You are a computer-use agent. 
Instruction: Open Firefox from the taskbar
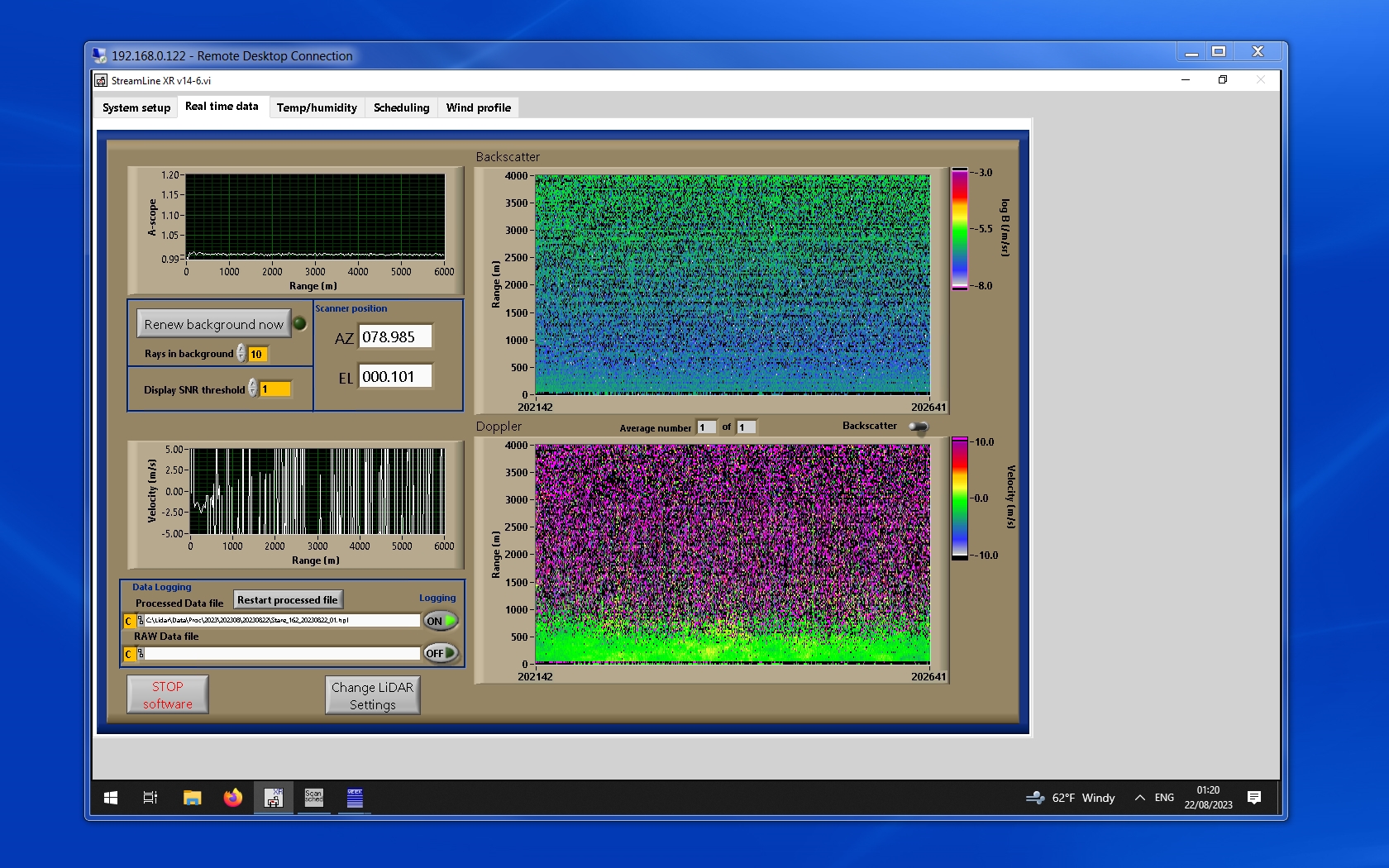point(233,798)
